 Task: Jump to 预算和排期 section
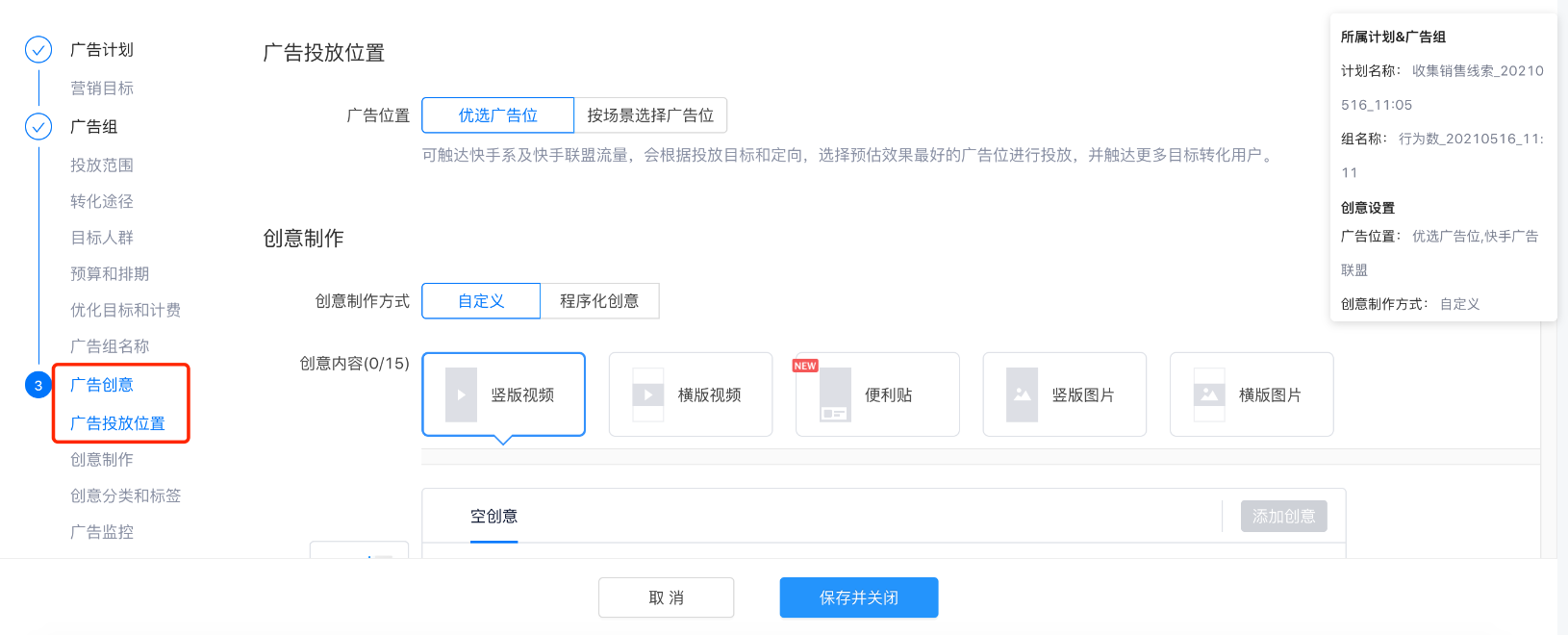(110, 274)
